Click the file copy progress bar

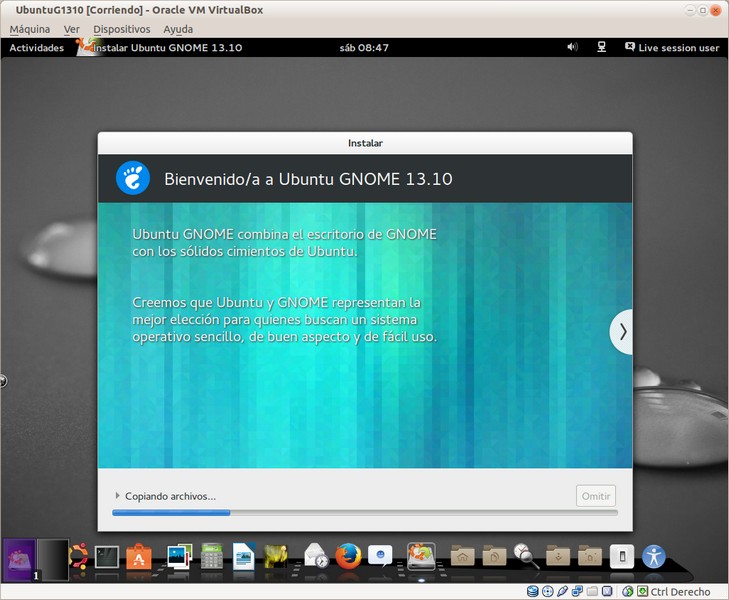tap(365, 513)
